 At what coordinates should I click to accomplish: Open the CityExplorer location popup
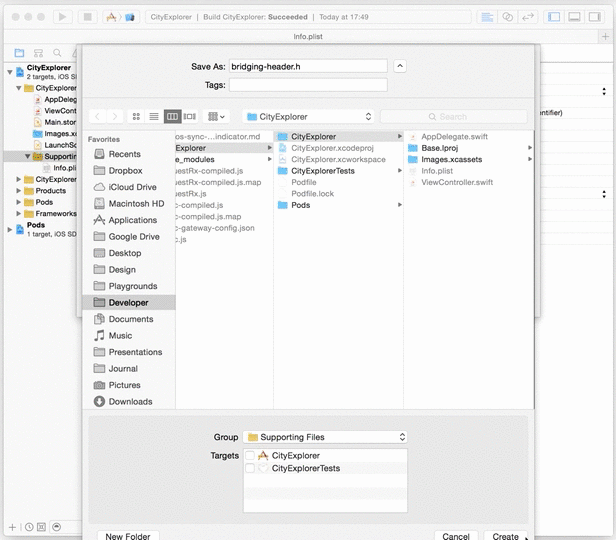pos(308,117)
